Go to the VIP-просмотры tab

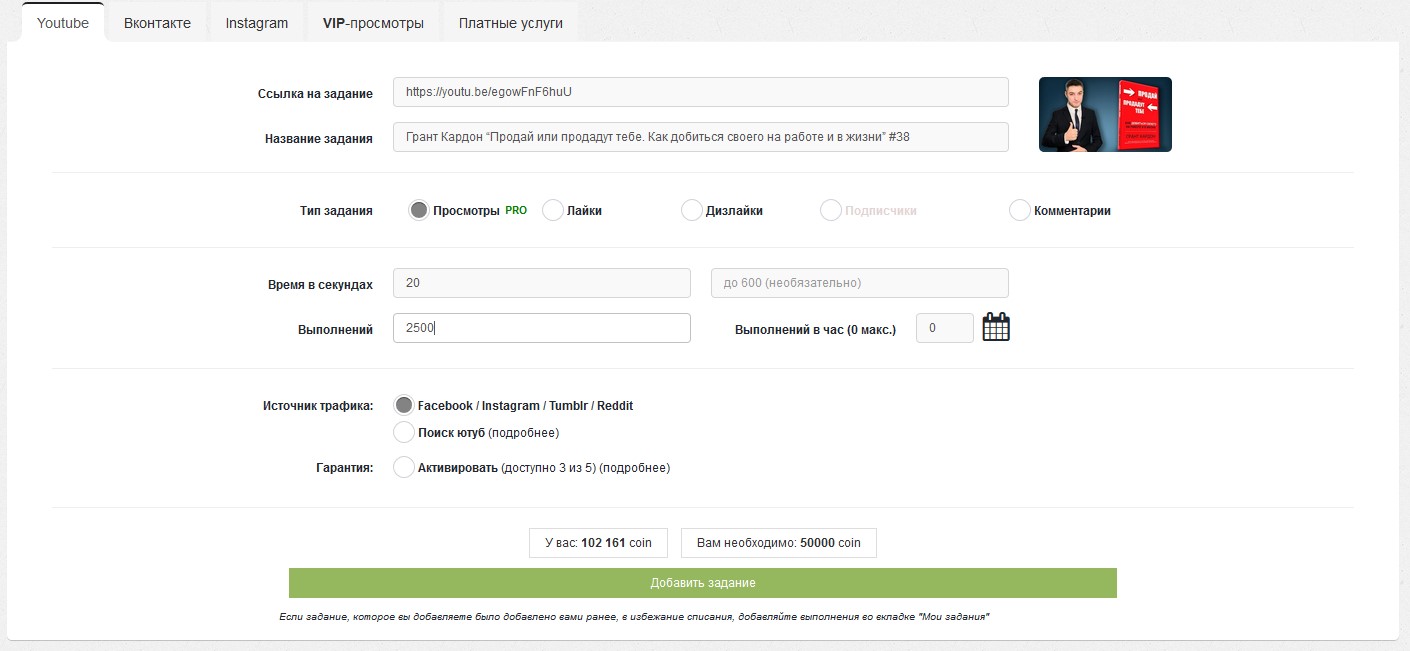pos(373,23)
